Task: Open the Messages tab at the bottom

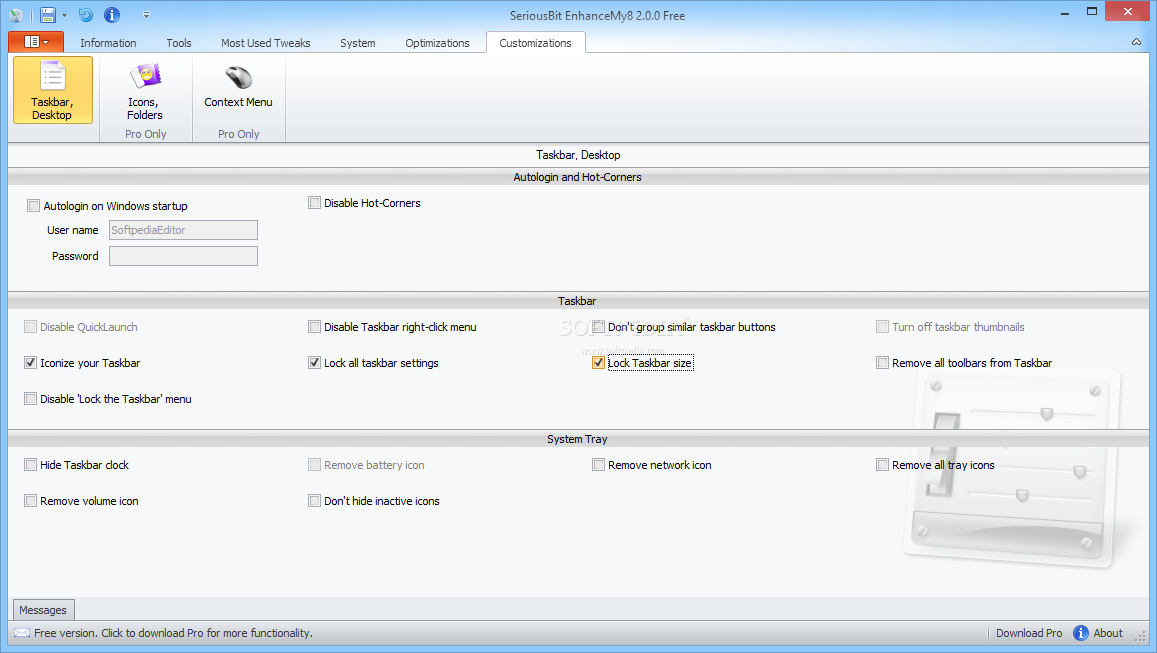Action: pos(44,610)
